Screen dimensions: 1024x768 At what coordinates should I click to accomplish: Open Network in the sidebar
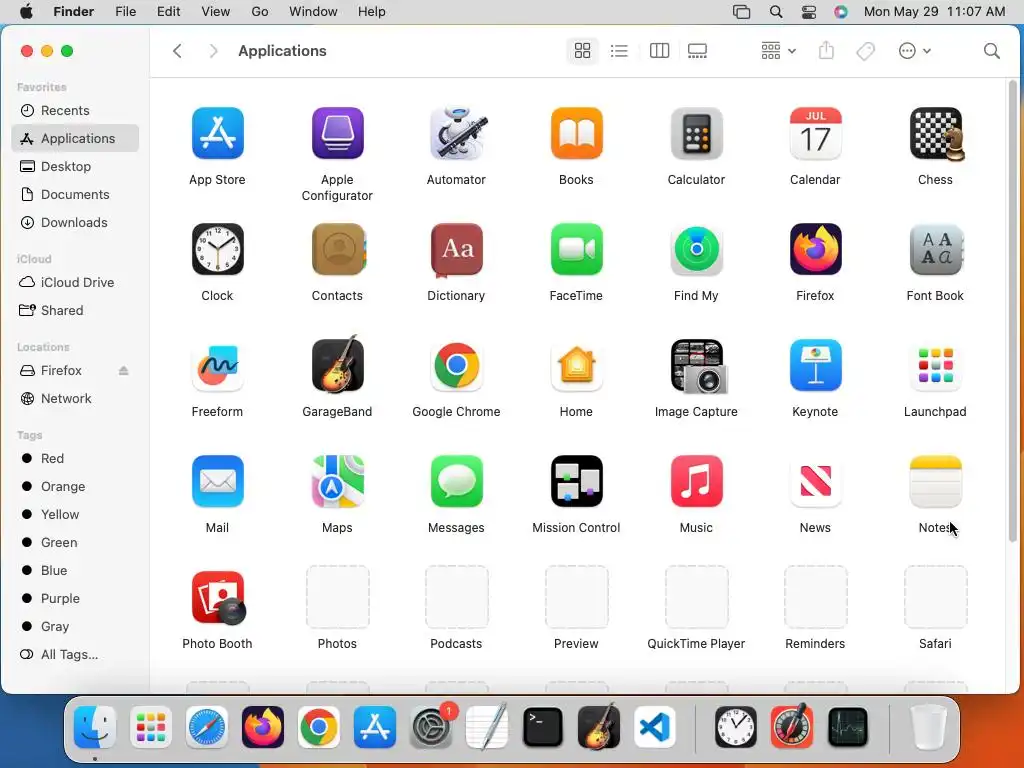click(x=75, y=398)
